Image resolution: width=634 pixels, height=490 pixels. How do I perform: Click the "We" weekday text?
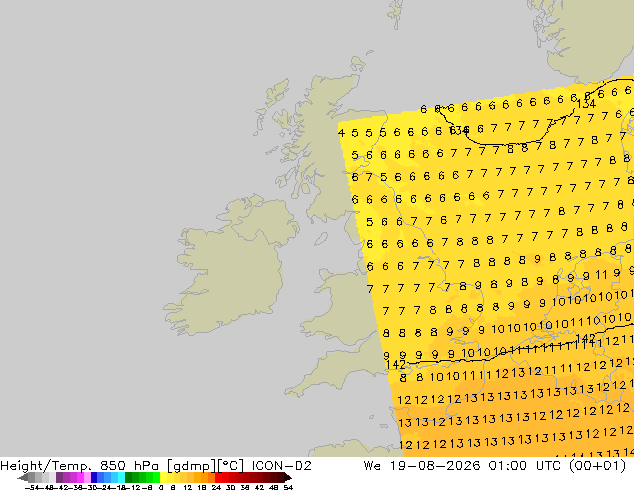point(372,465)
